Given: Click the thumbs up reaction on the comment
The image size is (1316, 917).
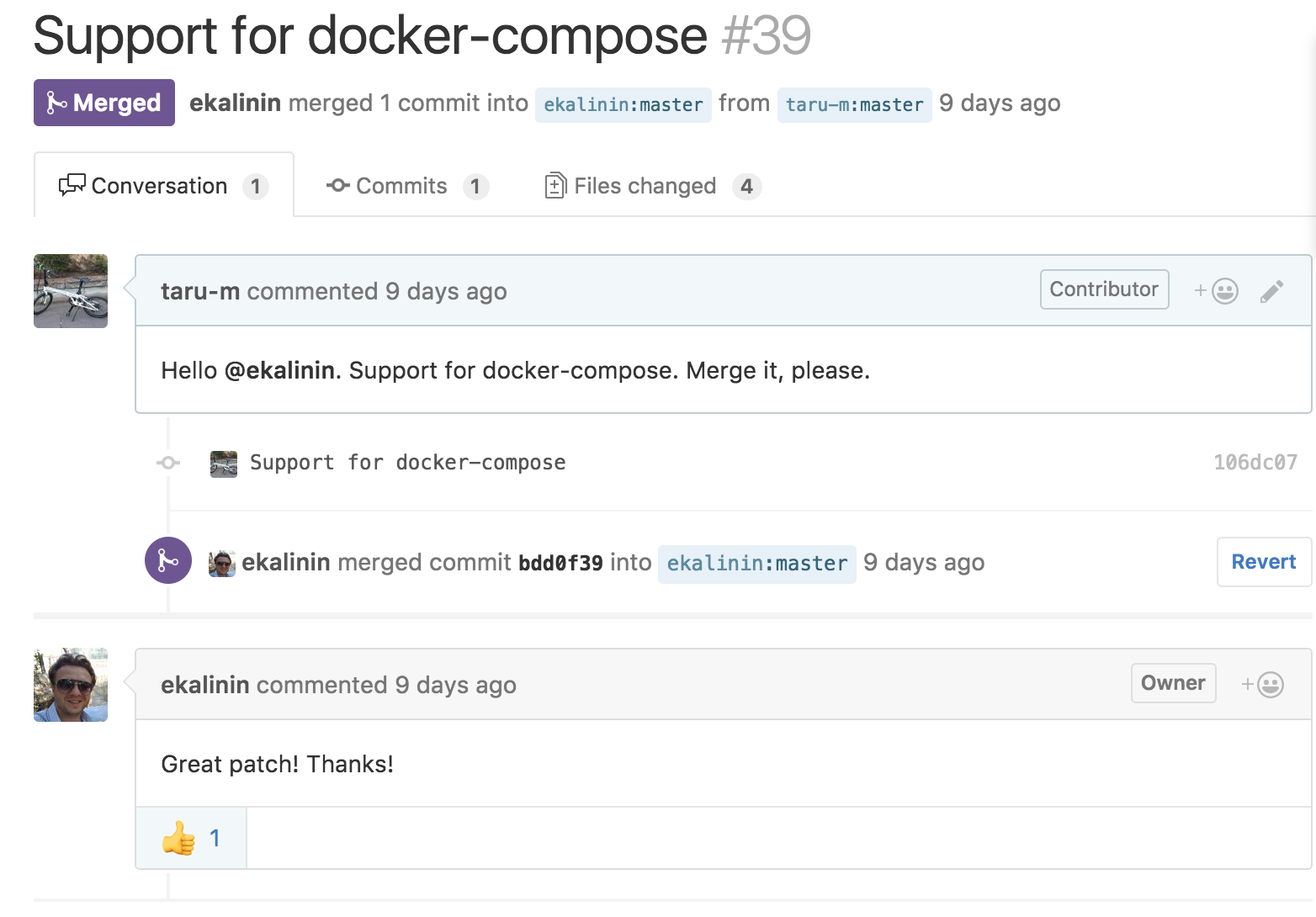Looking at the screenshot, I should click(x=191, y=838).
